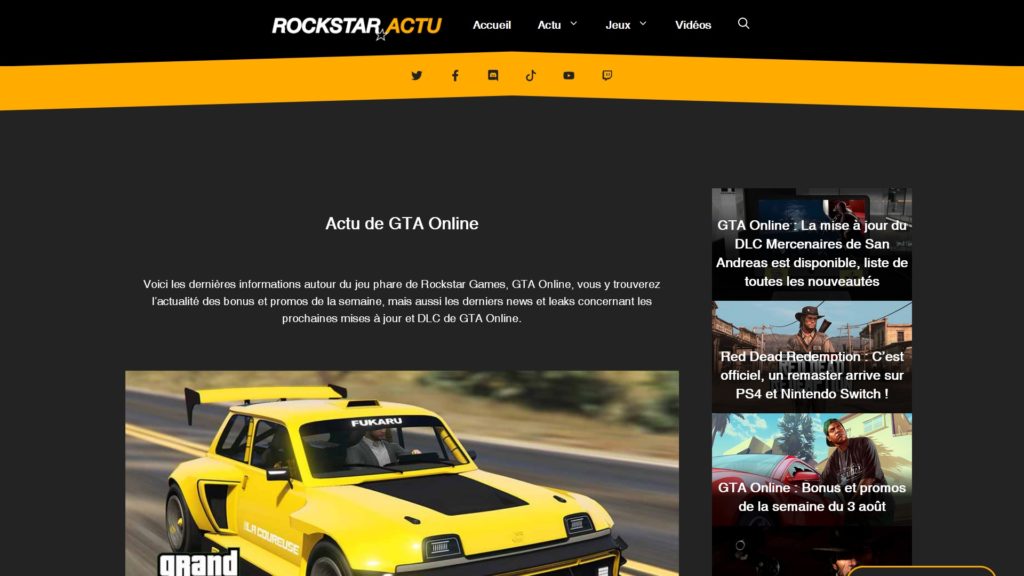
Task: Open the TikTok social icon
Action: [531, 76]
